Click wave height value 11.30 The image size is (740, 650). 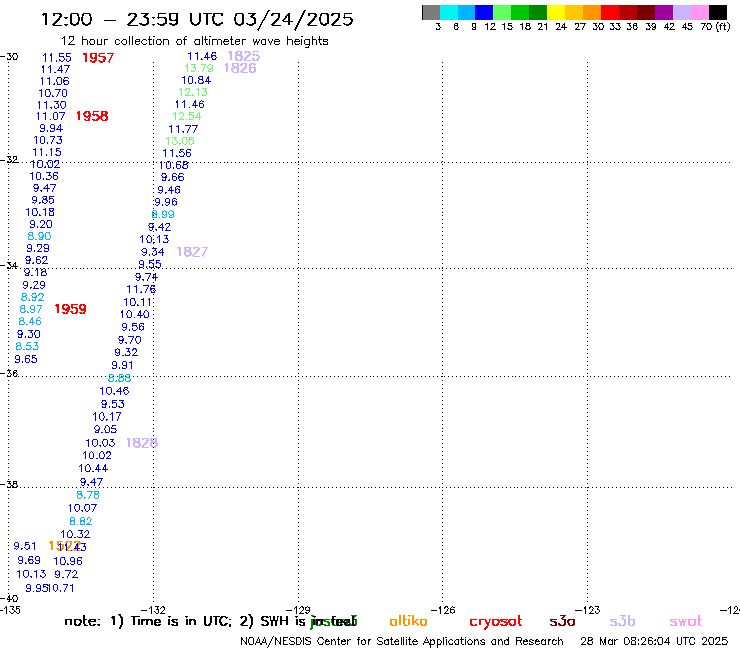point(51,105)
